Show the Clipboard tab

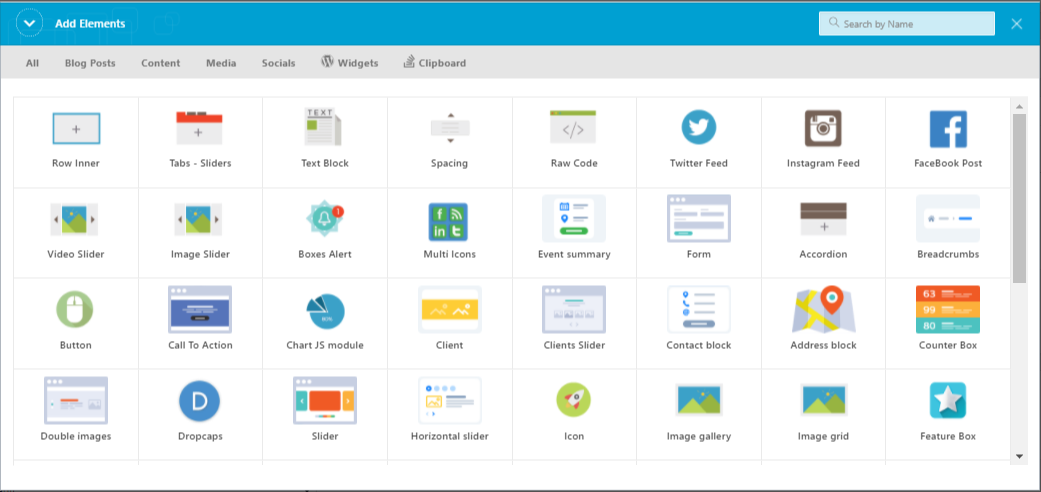click(x=435, y=63)
